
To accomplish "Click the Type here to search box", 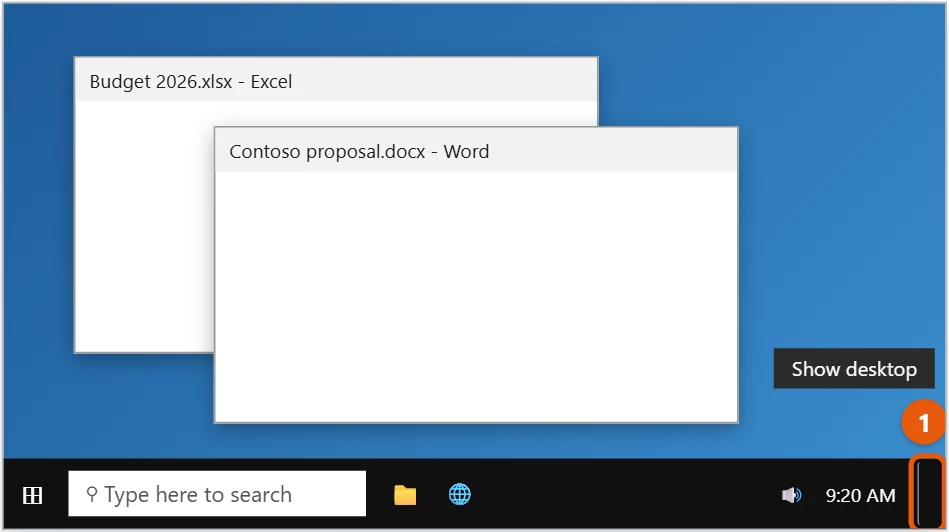I will [217, 494].
